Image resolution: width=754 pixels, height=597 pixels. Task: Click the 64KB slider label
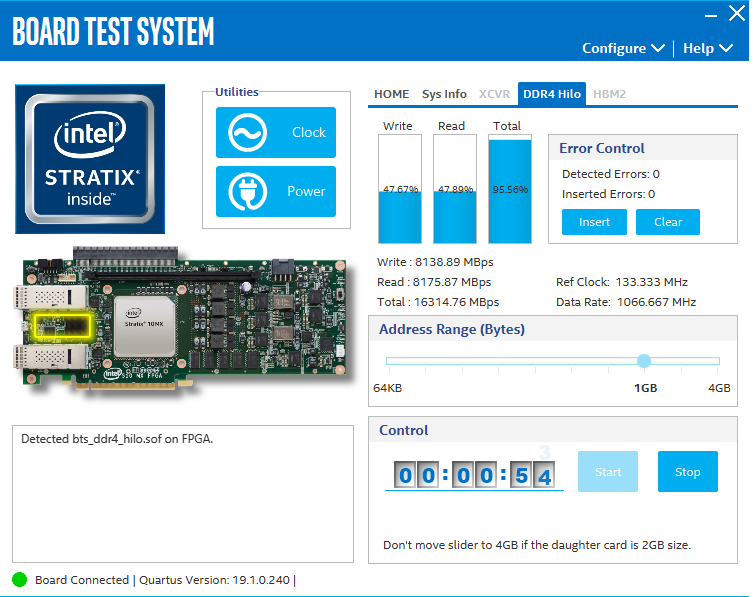pyautogui.click(x=387, y=388)
